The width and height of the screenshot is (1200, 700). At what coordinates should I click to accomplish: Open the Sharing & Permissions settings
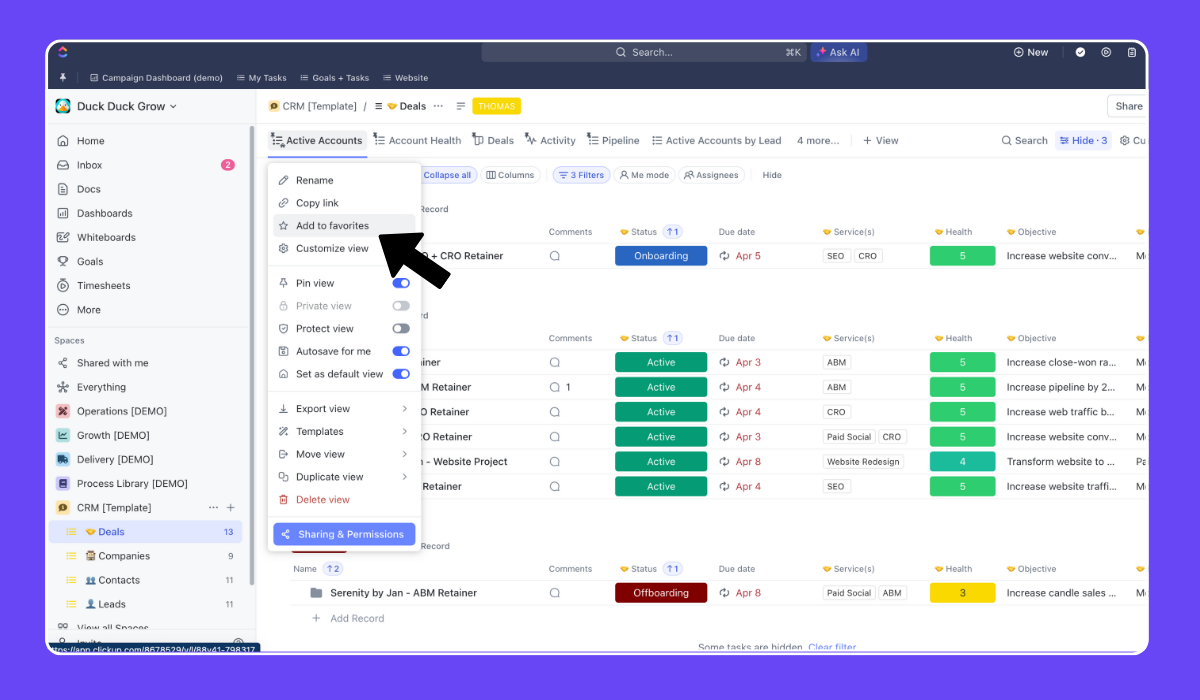point(343,534)
